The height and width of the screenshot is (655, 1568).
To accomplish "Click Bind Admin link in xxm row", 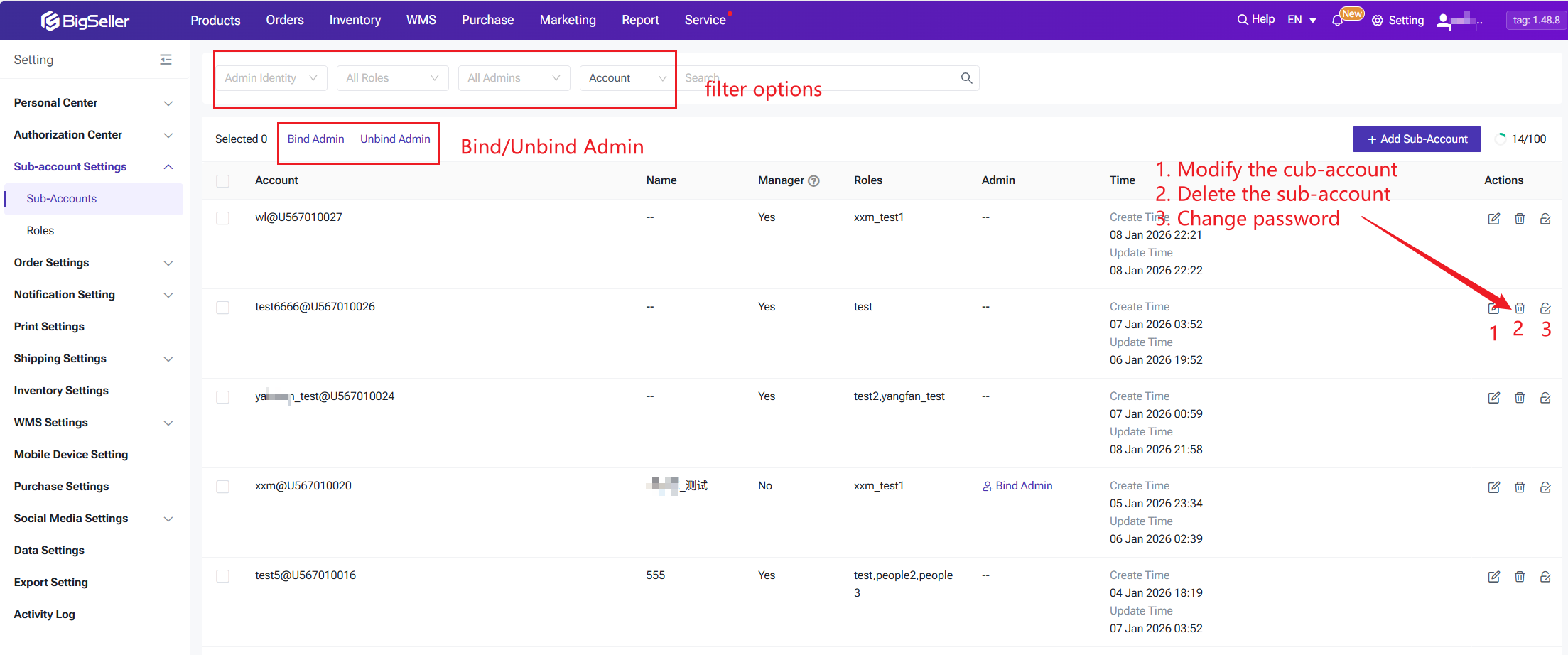I will pos(1017,486).
